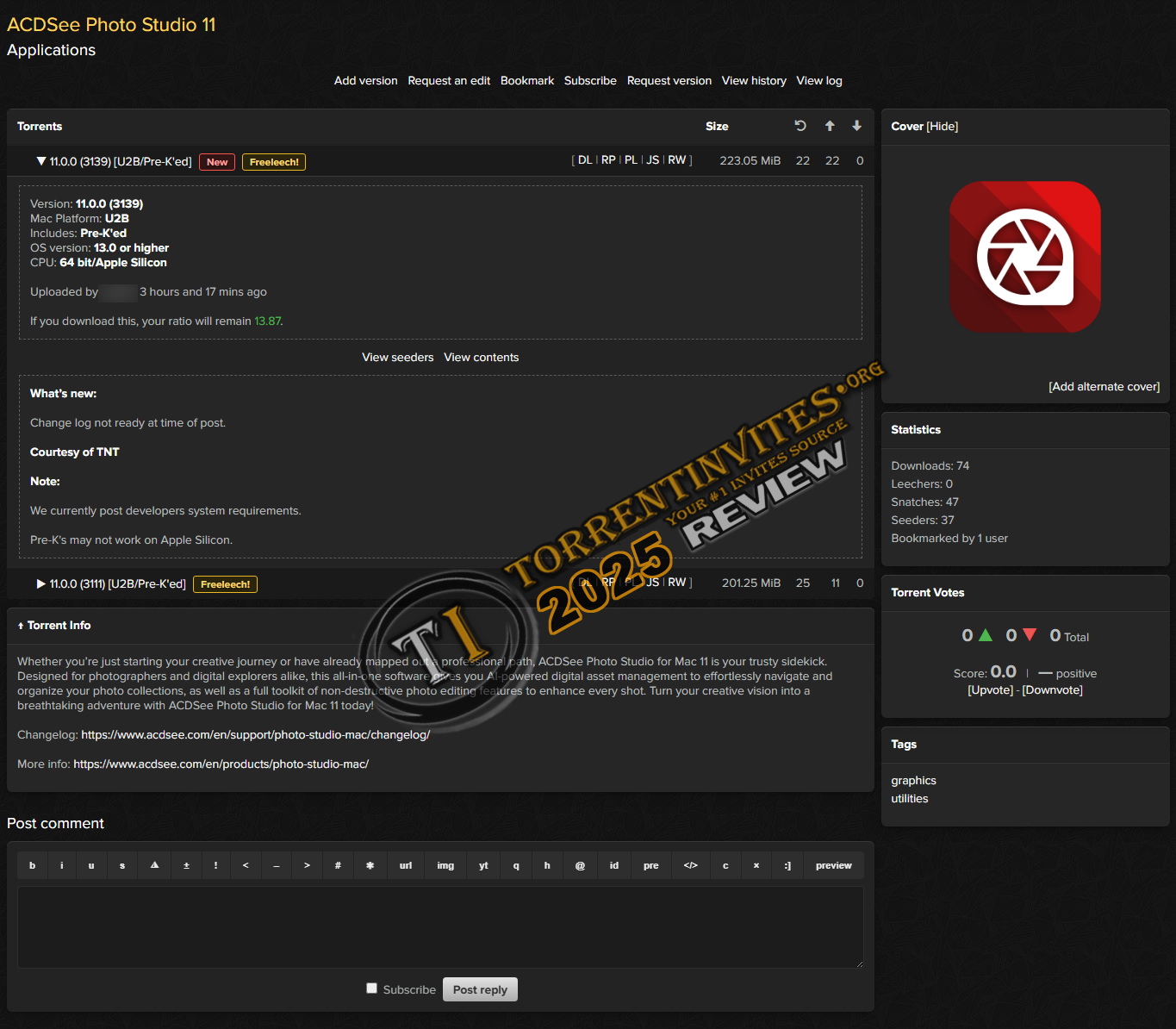Open the Bookmark link in top menu
Screen dimensions: 1176x1029
pyautogui.click(x=526, y=81)
